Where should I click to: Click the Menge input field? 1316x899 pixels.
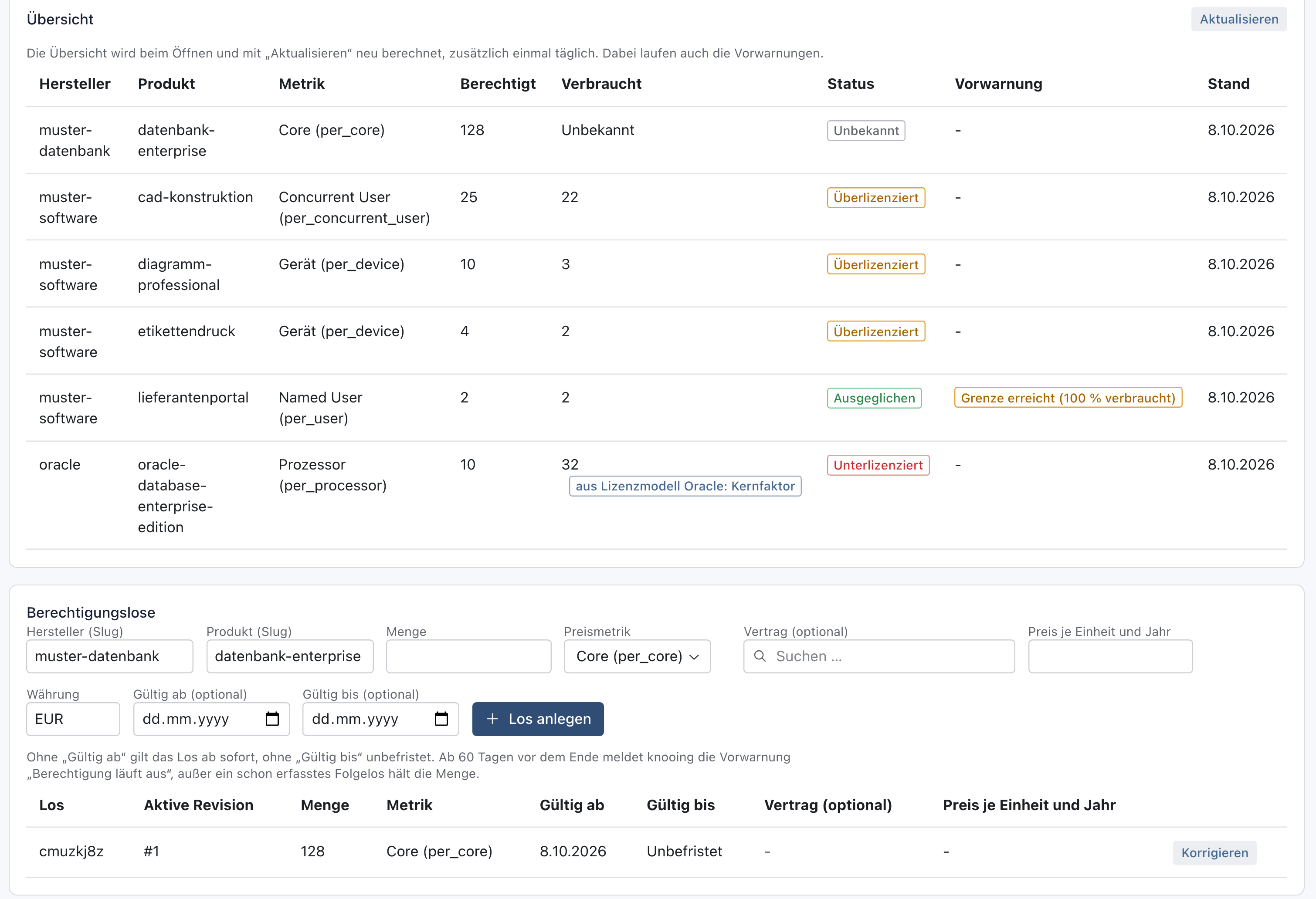pos(469,656)
